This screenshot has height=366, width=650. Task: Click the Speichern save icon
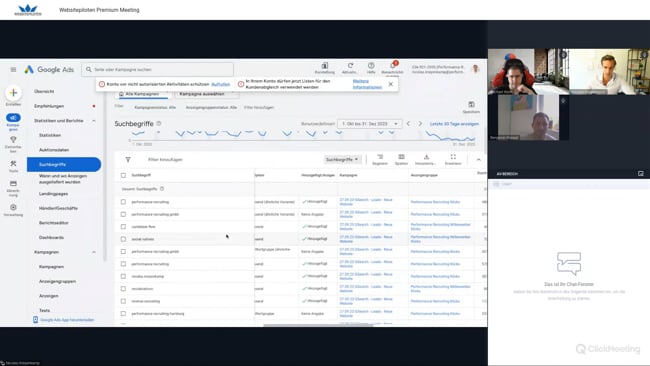coord(471,104)
